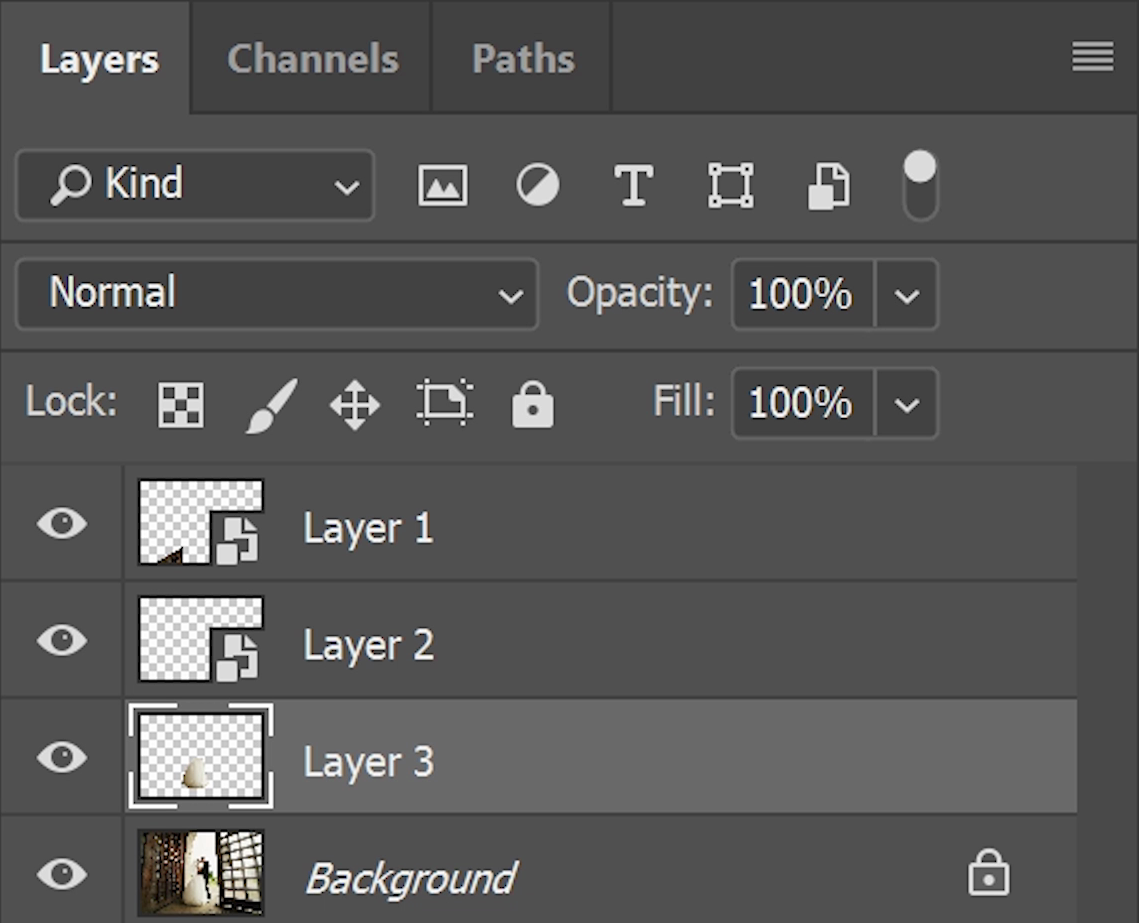The height and width of the screenshot is (923, 1139).
Task: Select Layer 2 by its name
Action: pos(368,640)
